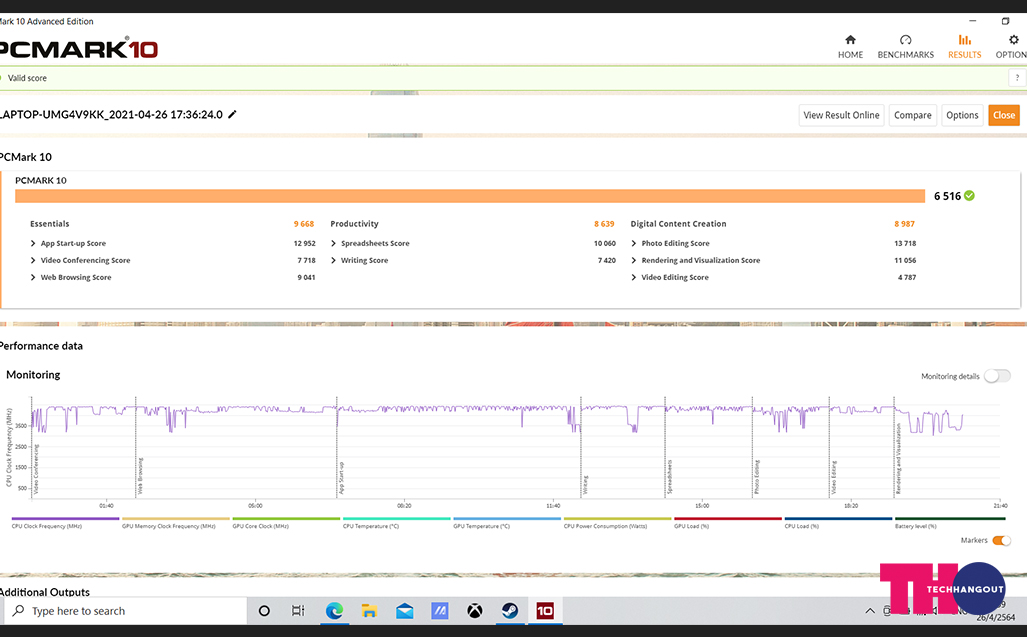This screenshot has height=637, width=1027.
Task: Click the taskbar date 26/4/2564
Action: tap(996, 617)
